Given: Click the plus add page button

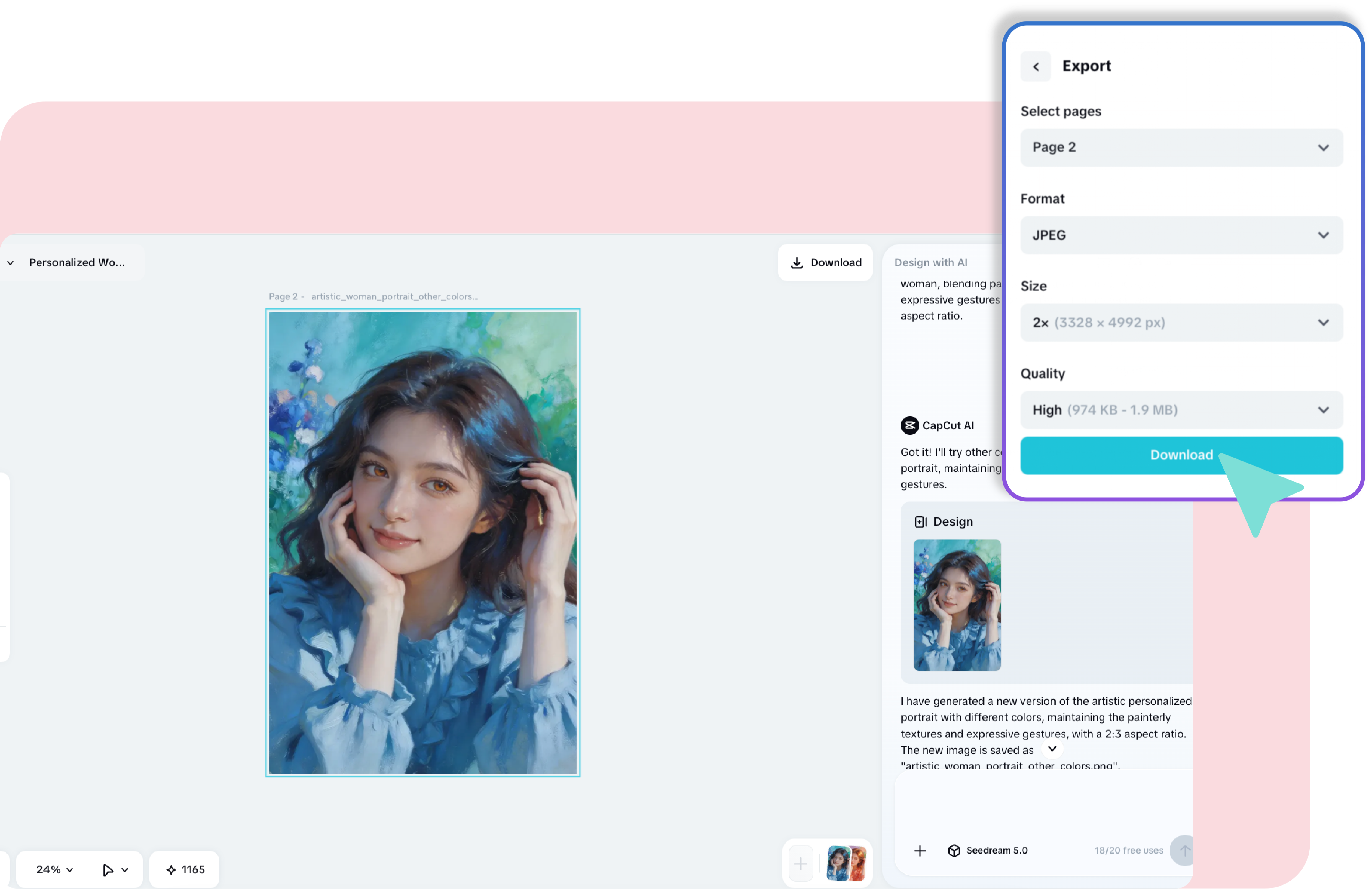Looking at the screenshot, I should tap(800, 864).
